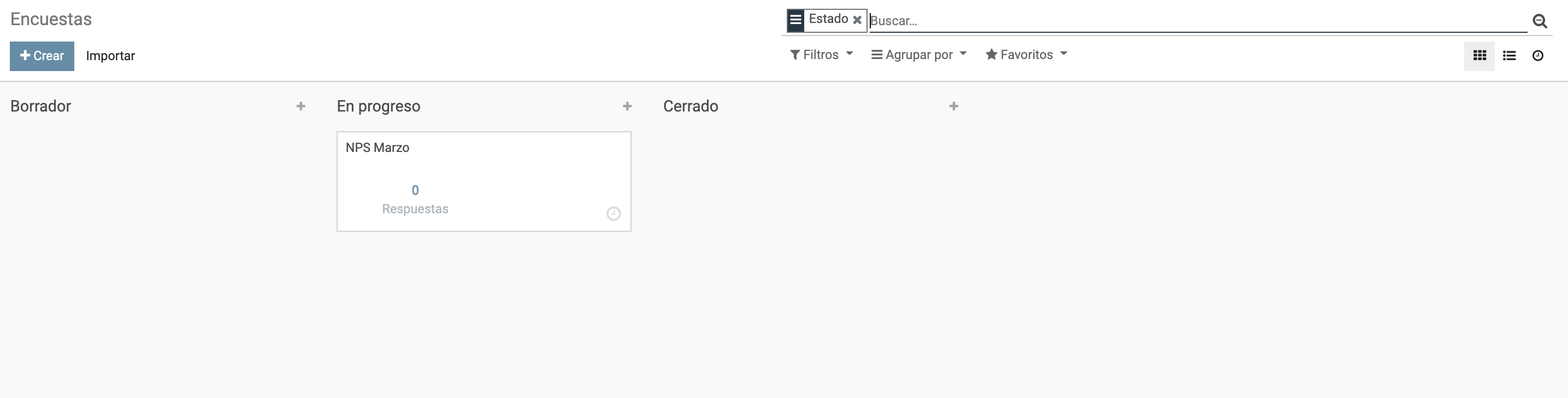Switch to Kanban view icon
The width and height of the screenshot is (1568, 398).
1479,55
